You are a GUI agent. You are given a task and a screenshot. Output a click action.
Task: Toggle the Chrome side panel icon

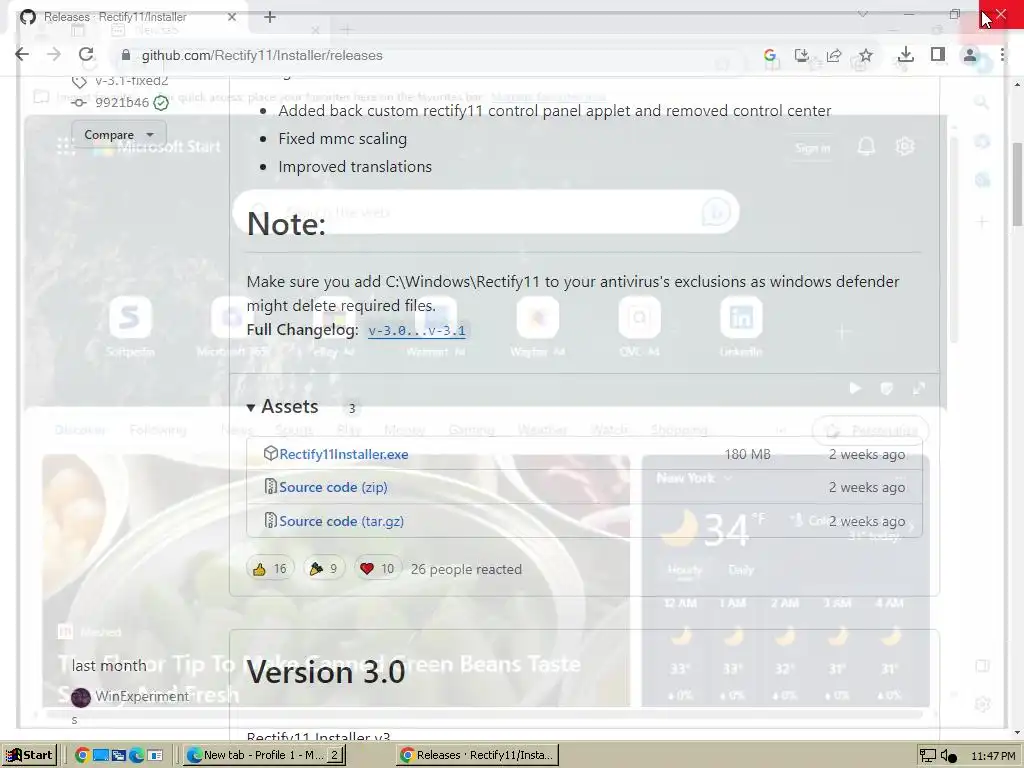point(938,55)
